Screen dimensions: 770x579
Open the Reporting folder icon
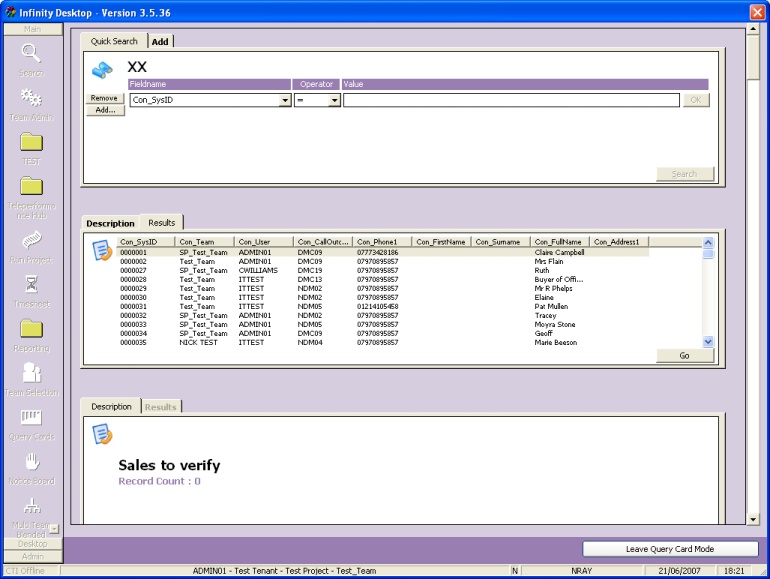(x=31, y=329)
